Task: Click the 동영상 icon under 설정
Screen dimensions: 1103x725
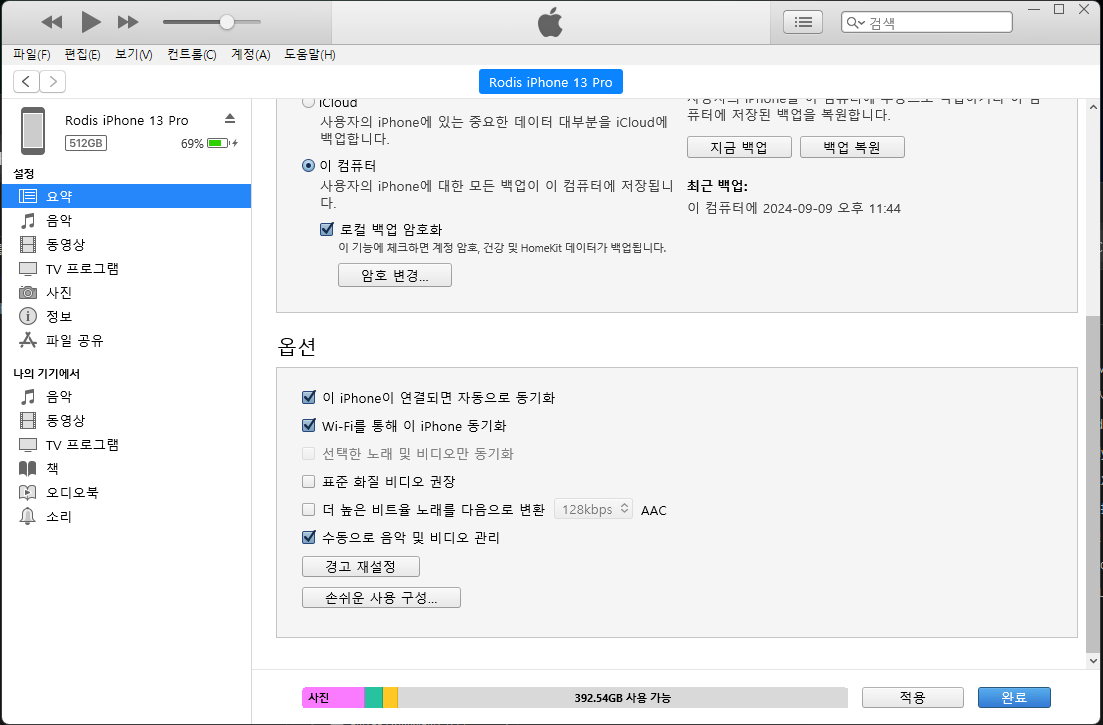Action: [27, 245]
